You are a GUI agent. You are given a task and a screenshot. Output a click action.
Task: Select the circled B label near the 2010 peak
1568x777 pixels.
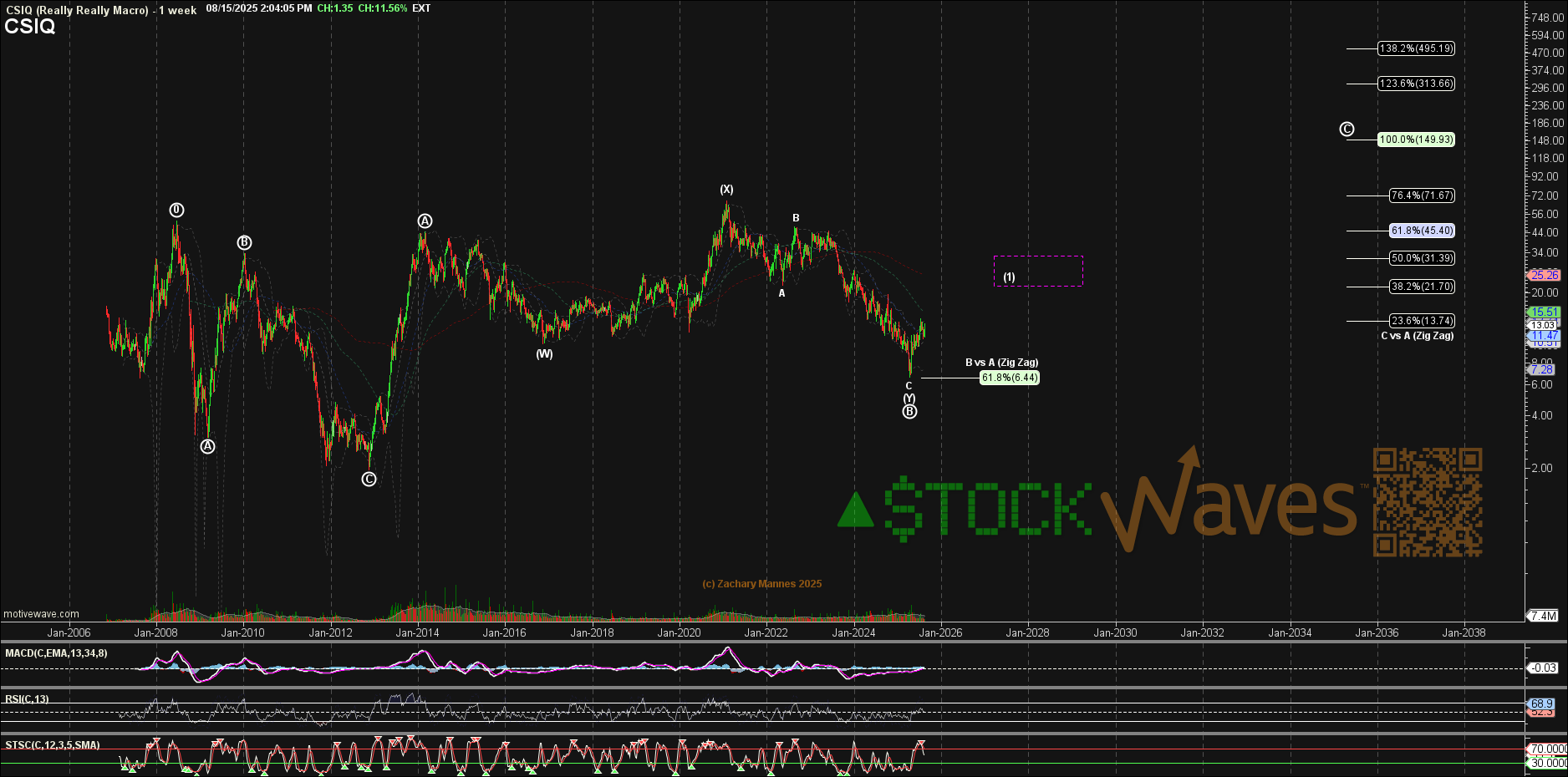(244, 243)
